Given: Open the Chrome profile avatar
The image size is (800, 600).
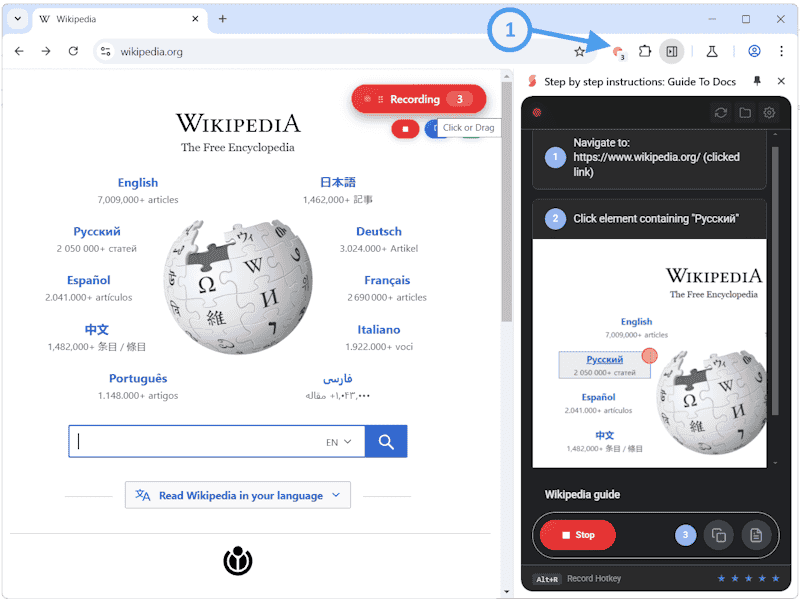Looking at the screenshot, I should tap(754, 51).
